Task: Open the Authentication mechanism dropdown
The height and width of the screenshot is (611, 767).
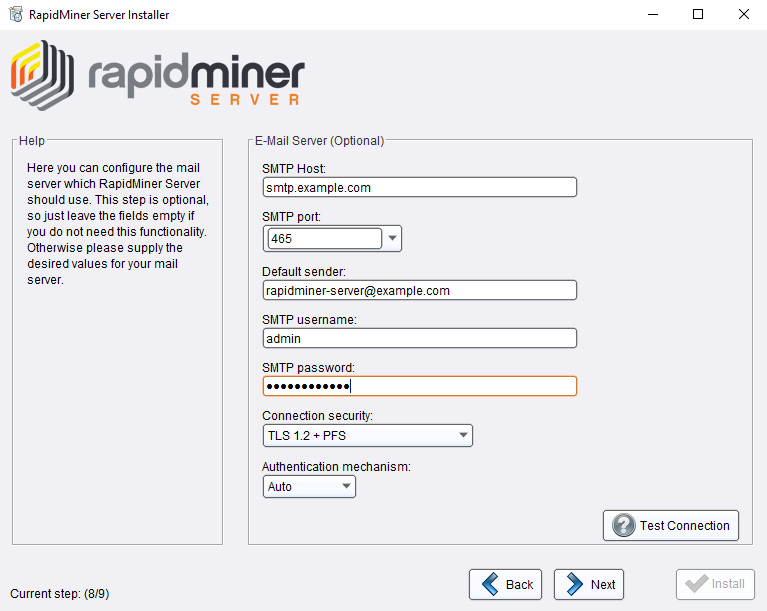Action: tap(346, 487)
